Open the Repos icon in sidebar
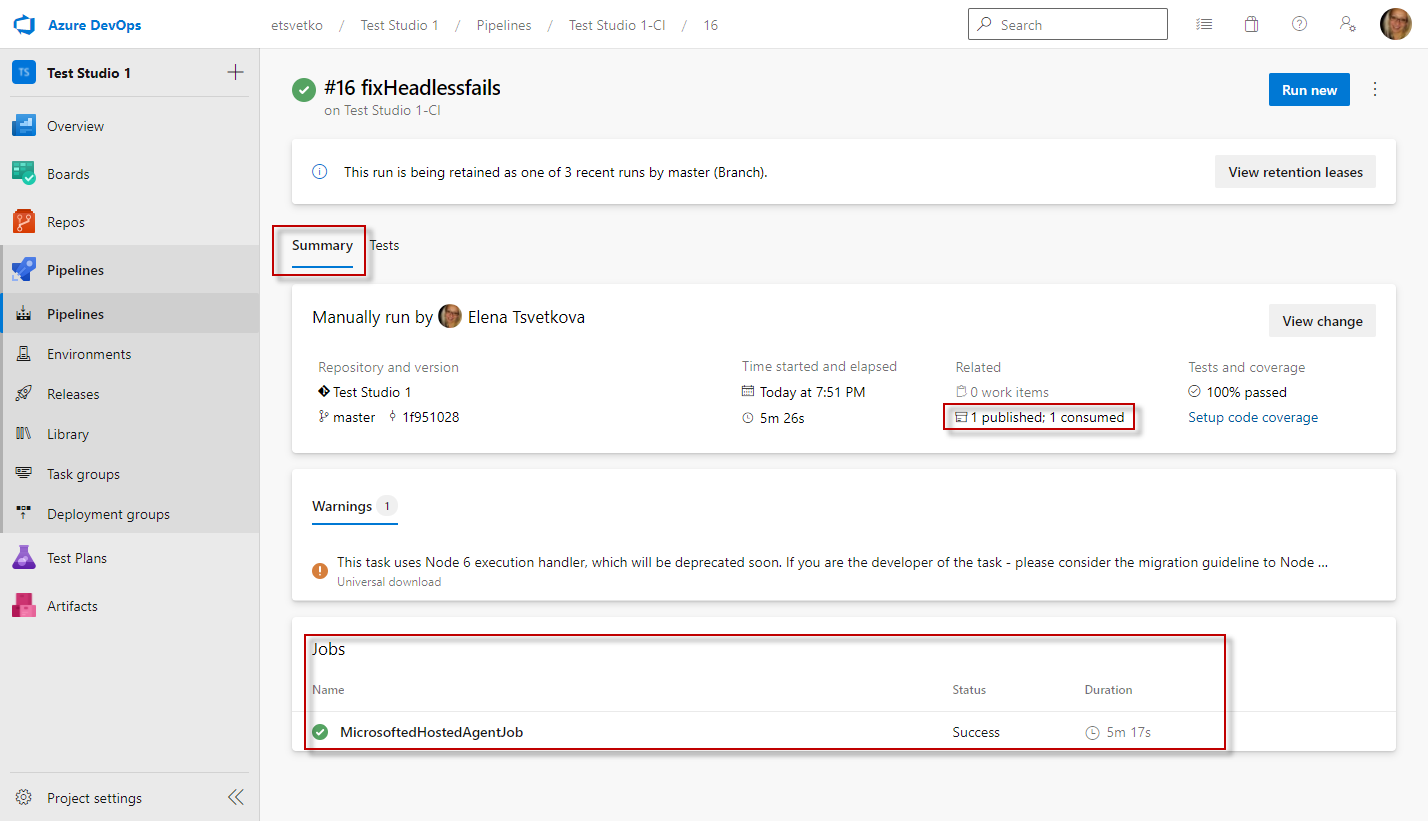 click(24, 222)
